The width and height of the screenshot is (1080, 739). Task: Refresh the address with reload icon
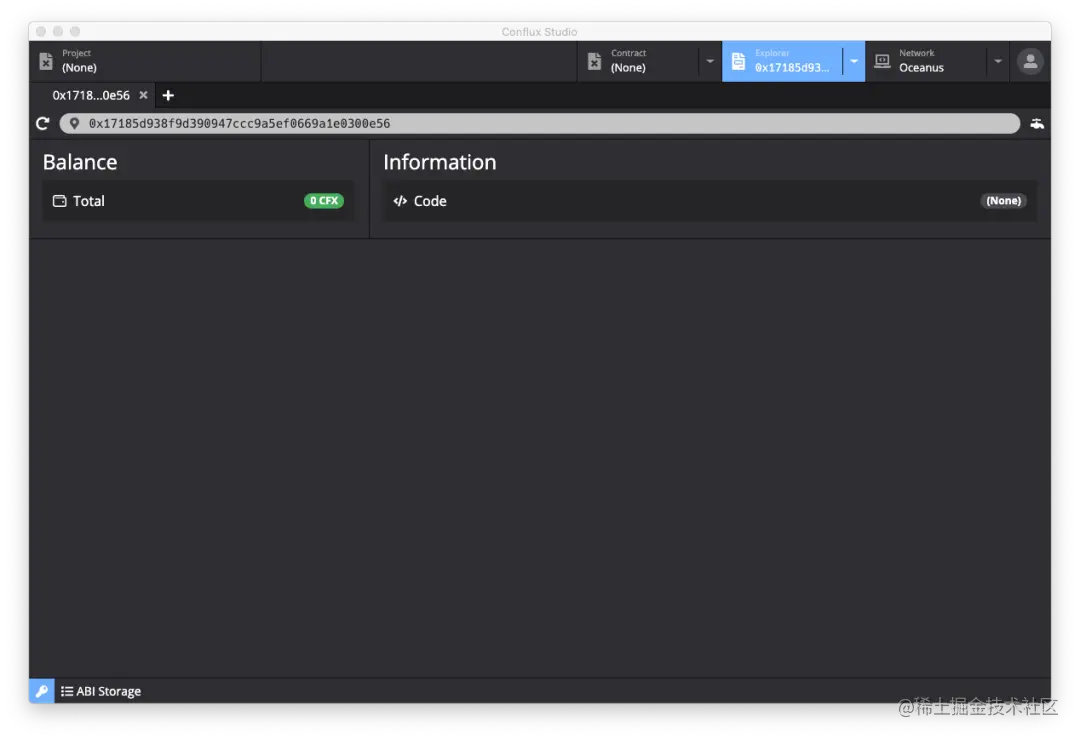coord(43,123)
